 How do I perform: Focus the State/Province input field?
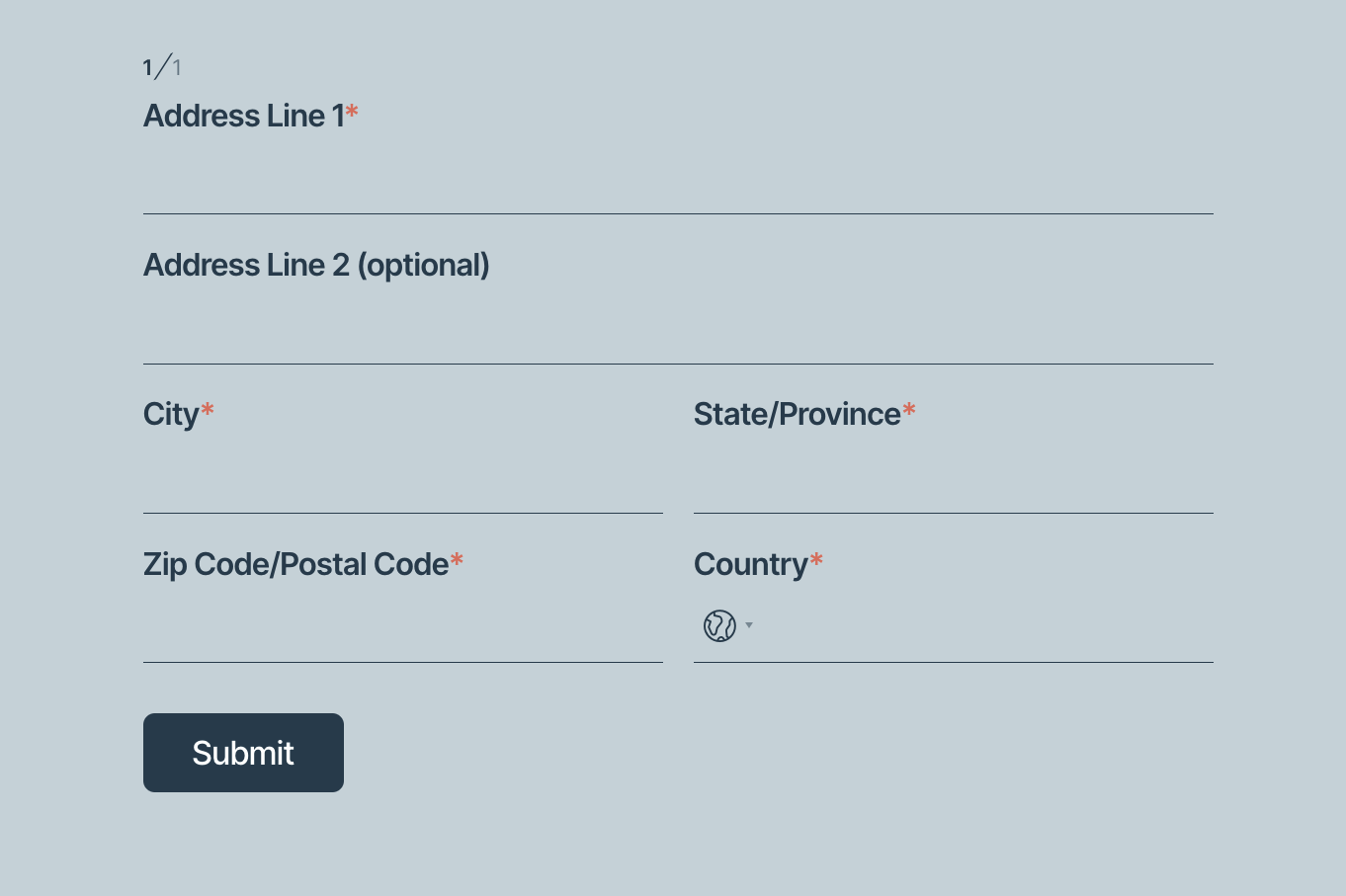tap(953, 480)
